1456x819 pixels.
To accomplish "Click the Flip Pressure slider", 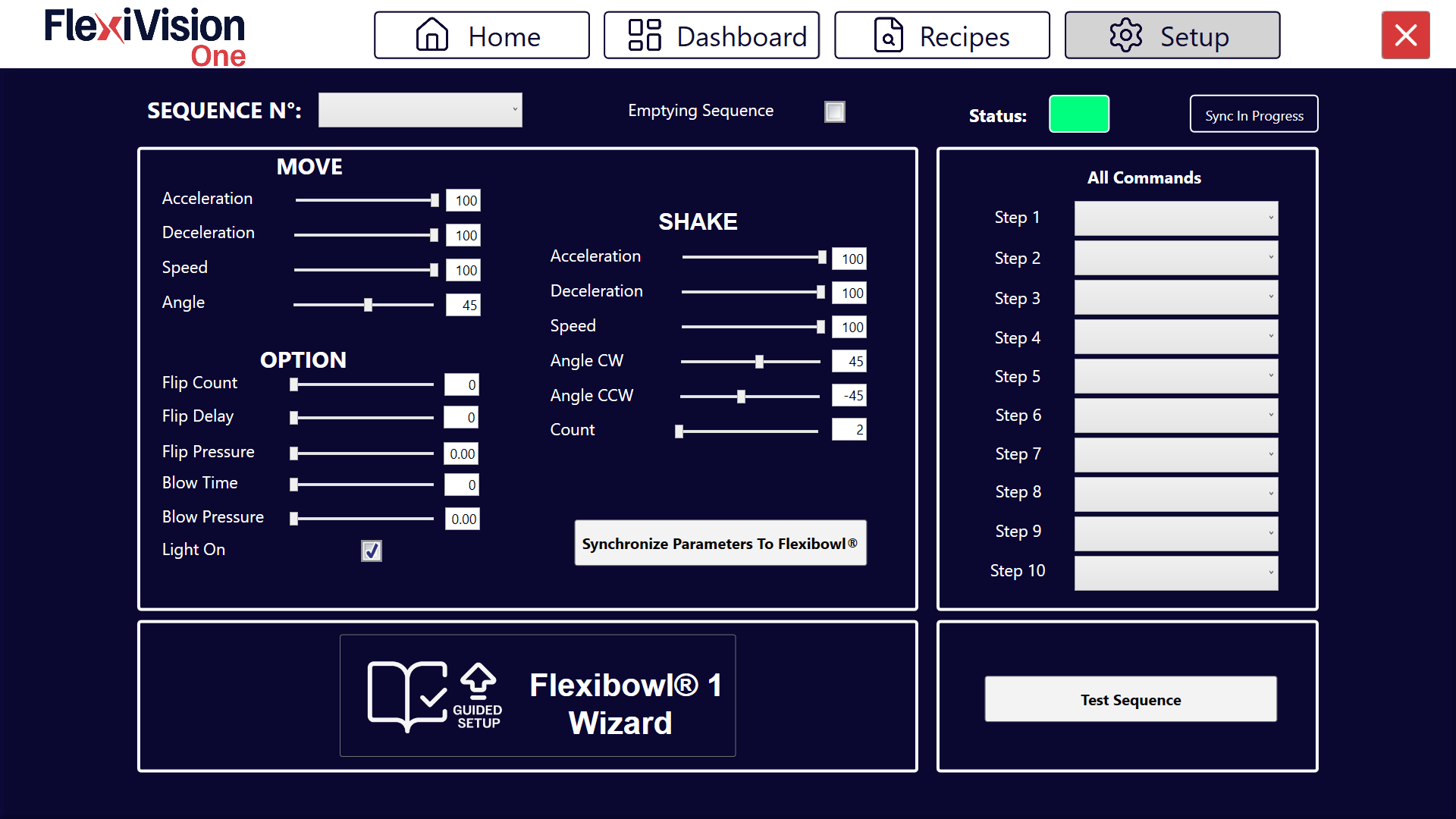I will tap(362, 453).
